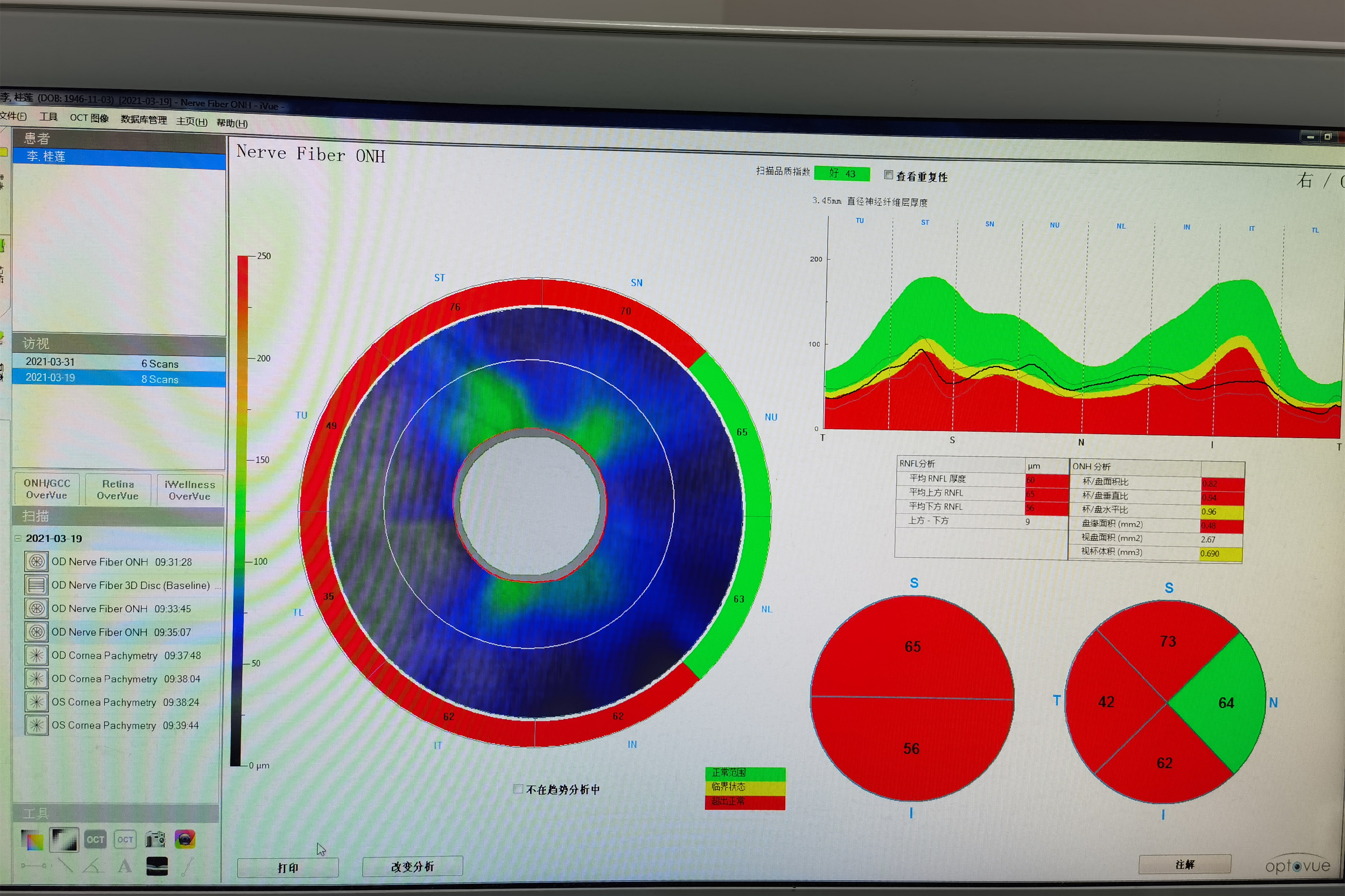Screen dimensions: 1345x896
Task: Open the 数据库管理 menu
Action: point(144,119)
